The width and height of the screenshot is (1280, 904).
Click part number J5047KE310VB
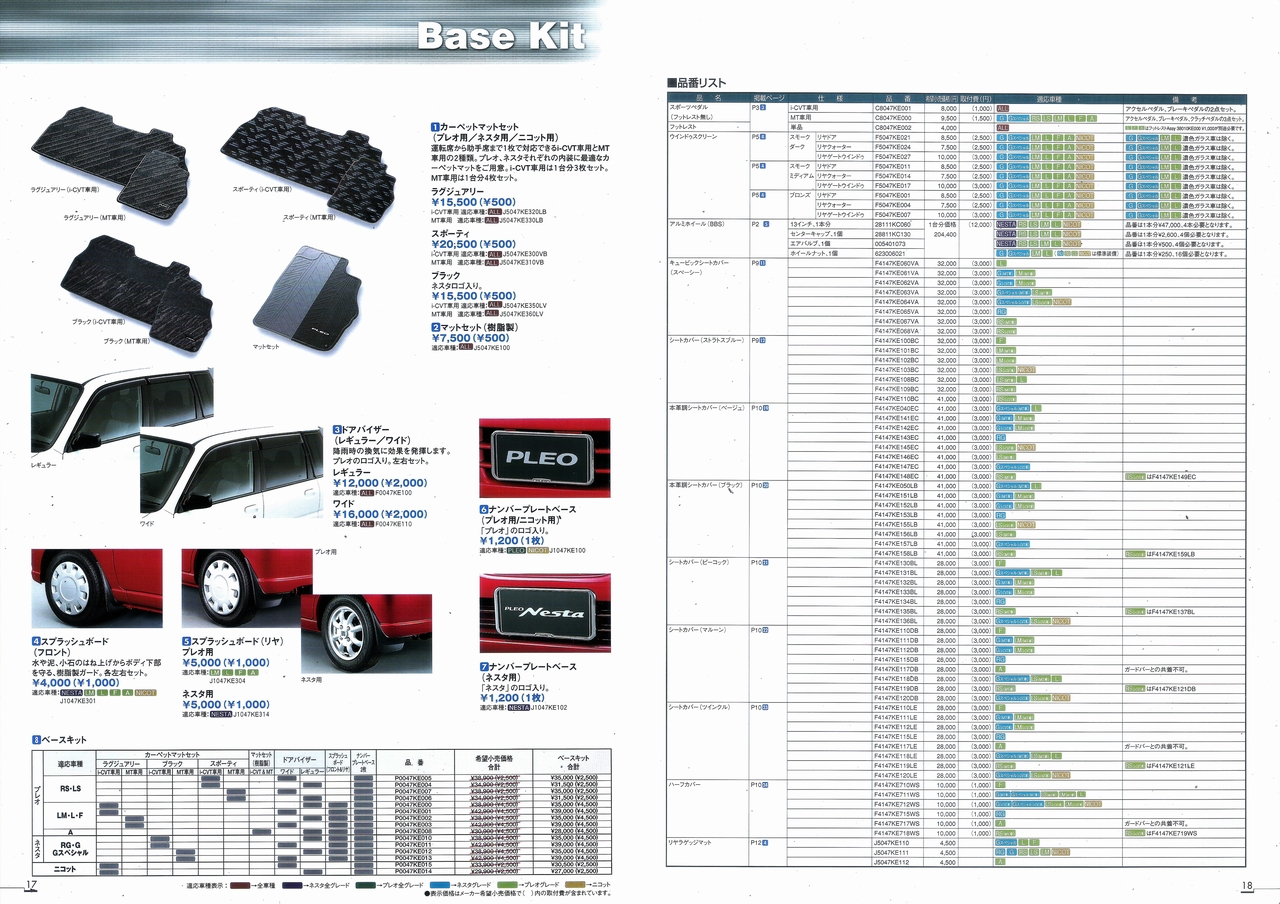(x=523, y=262)
